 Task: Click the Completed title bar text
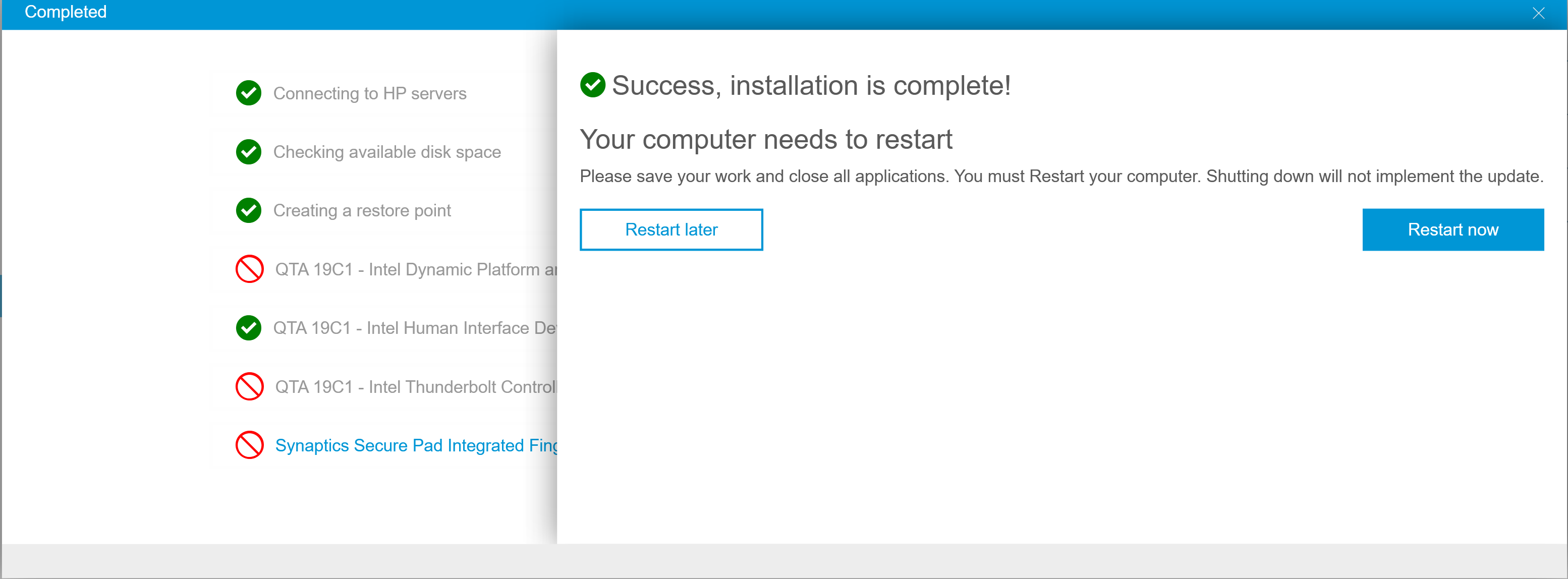tap(65, 12)
